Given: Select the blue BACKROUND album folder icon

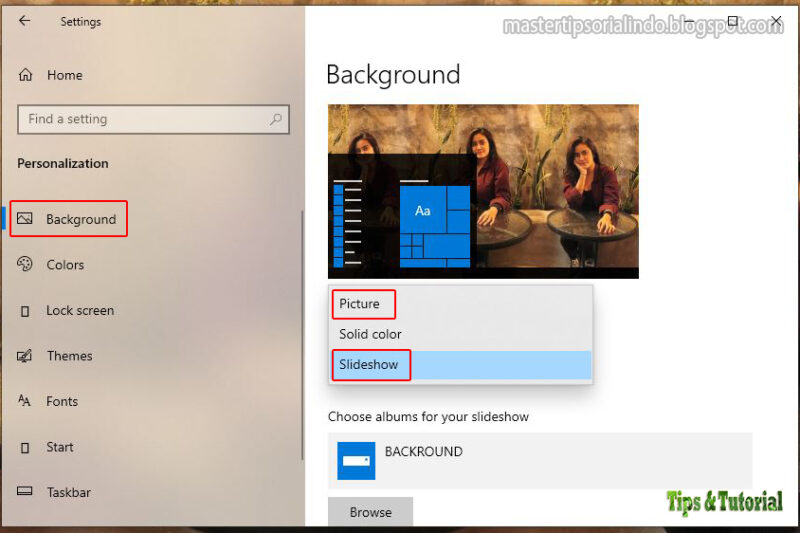Looking at the screenshot, I should (x=356, y=461).
